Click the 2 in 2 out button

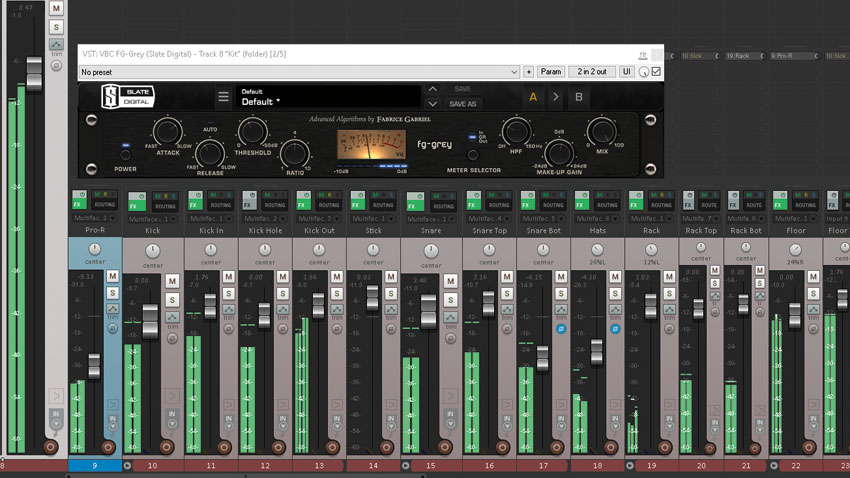click(x=591, y=72)
